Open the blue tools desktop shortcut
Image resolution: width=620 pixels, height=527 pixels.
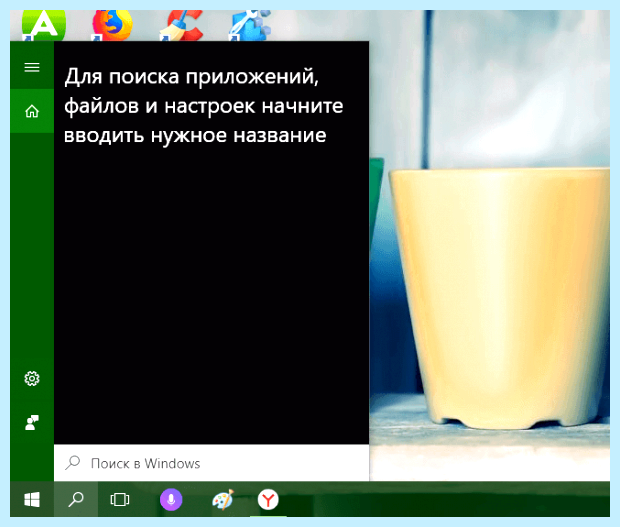click(x=250, y=25)
